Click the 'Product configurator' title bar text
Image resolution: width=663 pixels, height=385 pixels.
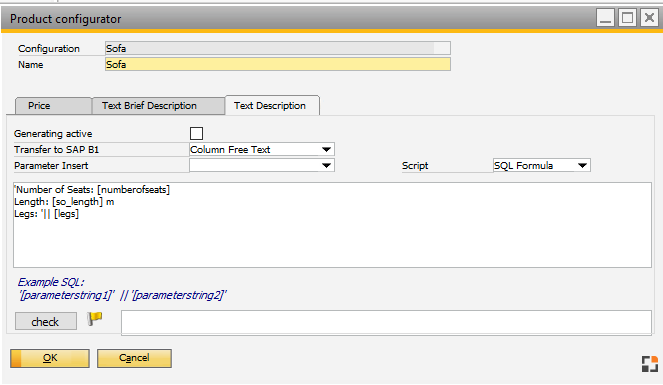tap(66, 19)
